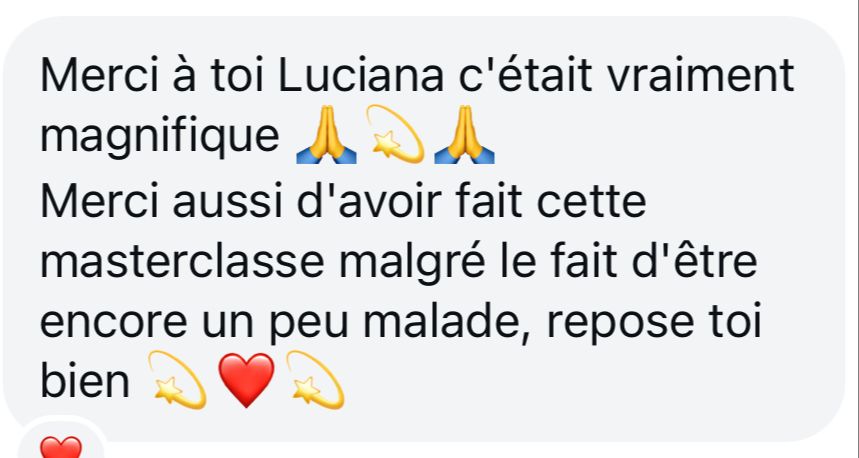Screen dimensions: 859x458
Task: Click the dizzy star emoji between praying hands
Action: (395, 134)
